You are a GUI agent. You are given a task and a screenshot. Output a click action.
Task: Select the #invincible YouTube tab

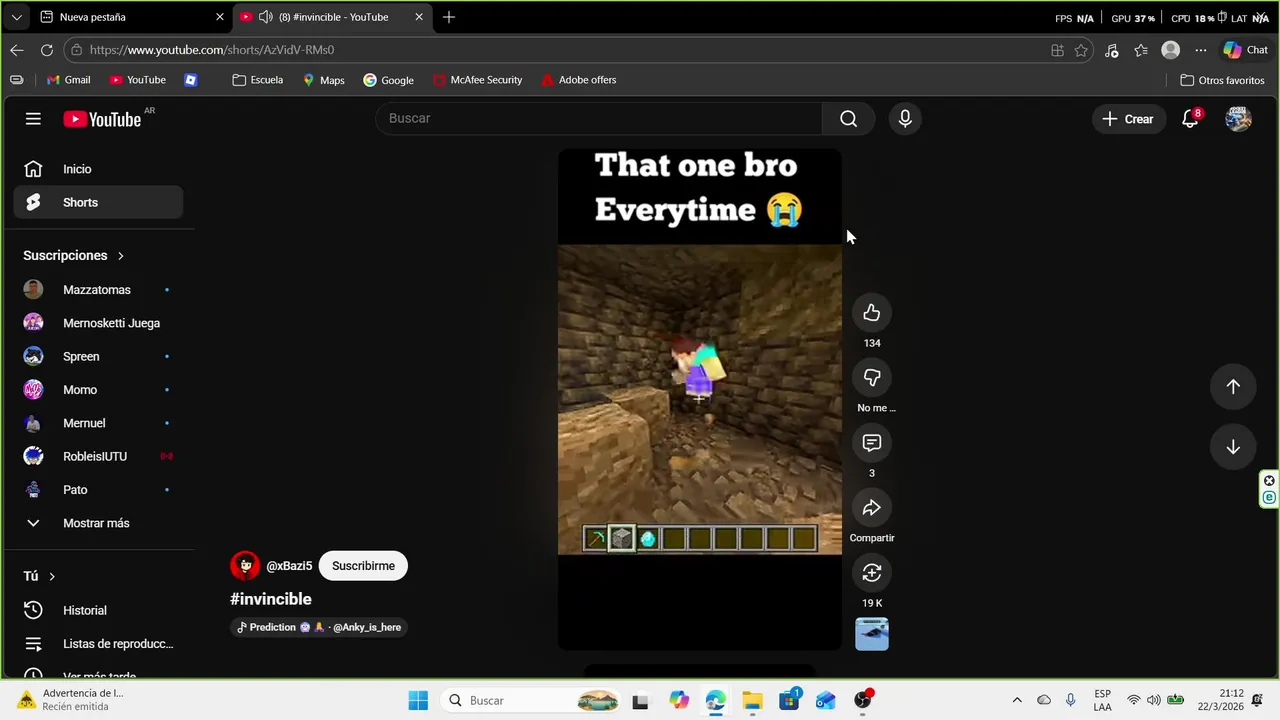pyautogui.click(x=332, y=17)
